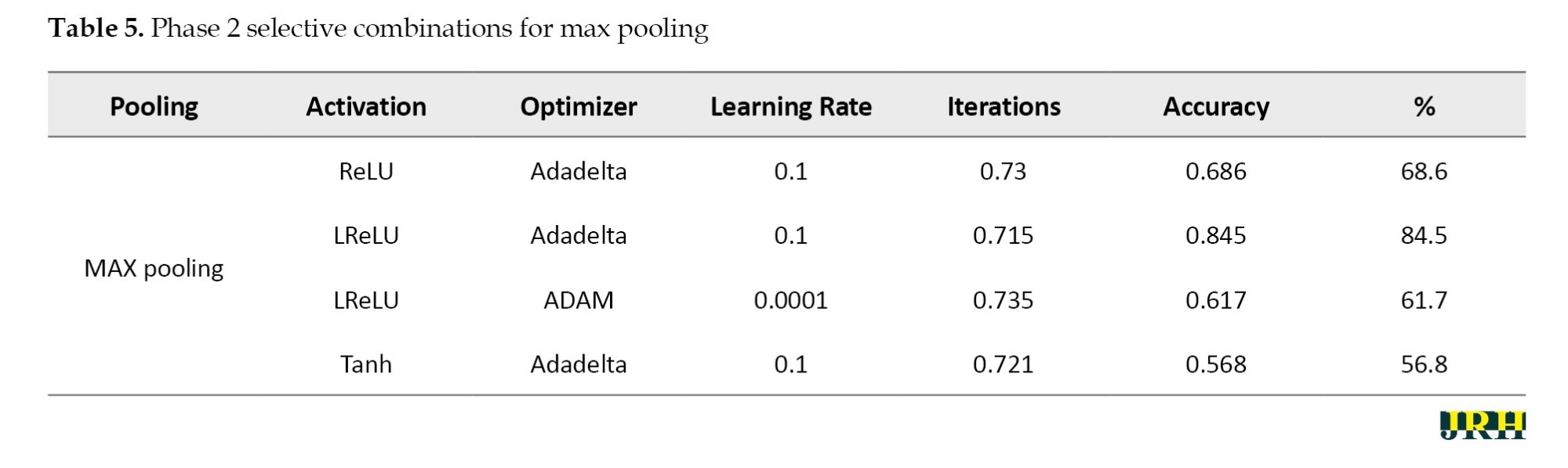This screenshot has height=468, width=1568.
Task: Select the Pooling column header
Action: coord(154,107)
